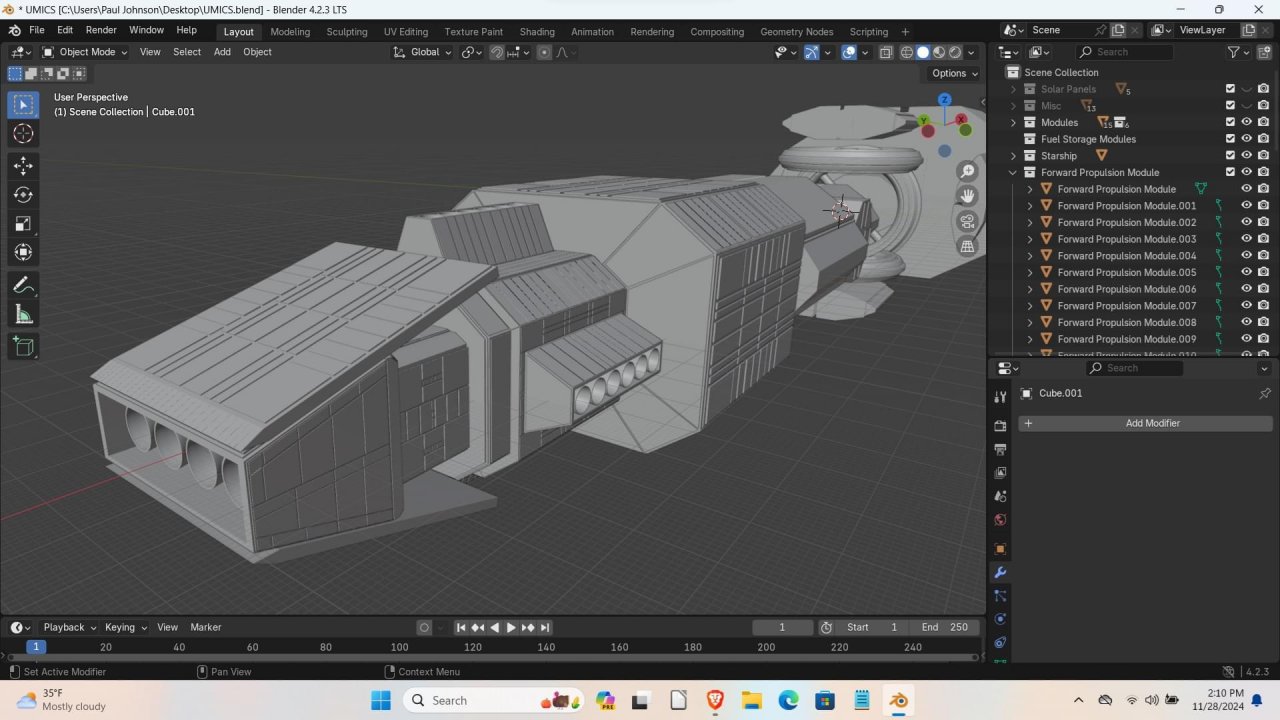Activate the Annotate pencil tool
Screen dimensions: 1280x720
point(23,286)
